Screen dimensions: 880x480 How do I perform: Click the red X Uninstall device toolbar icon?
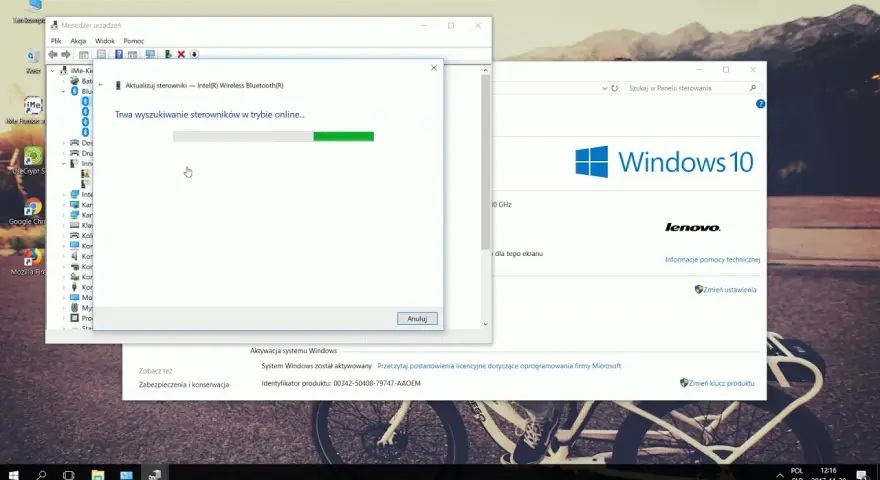(181, 54)
